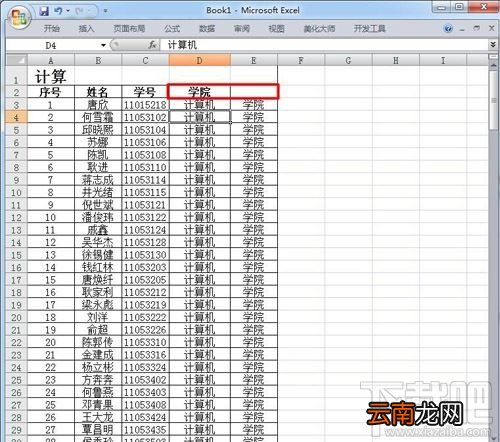Open the 开发工具 tab
Image resolution: width=500 pixels, height=442 pixels.
coord(370,29)
